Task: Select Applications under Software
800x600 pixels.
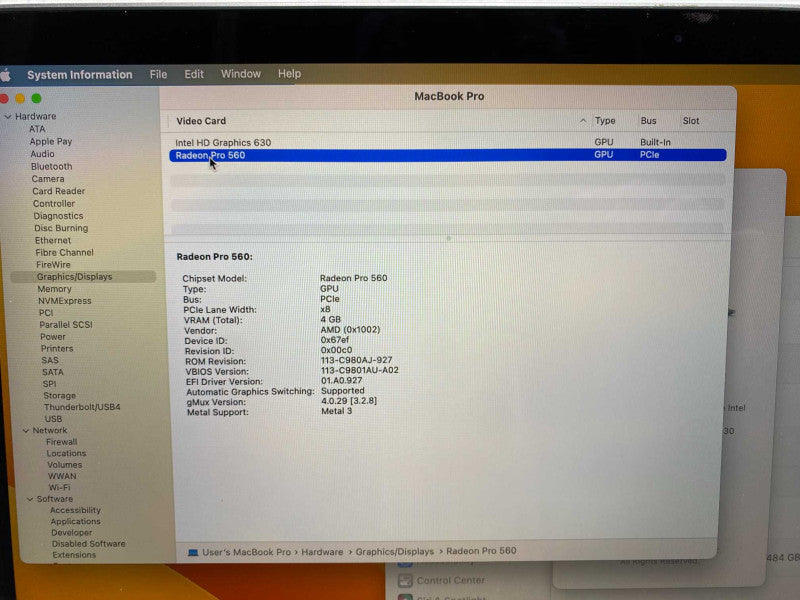Action: point(75,521)
